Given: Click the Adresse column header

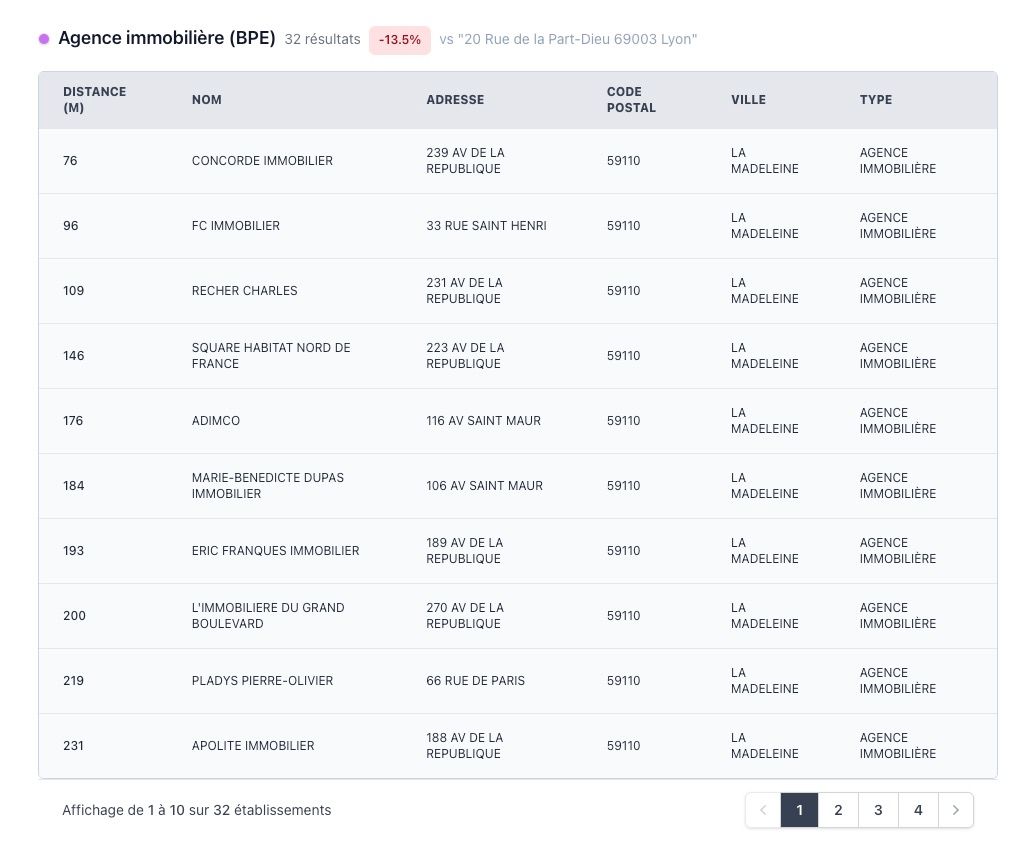Looking at the screenshot, I should point(455,100).
